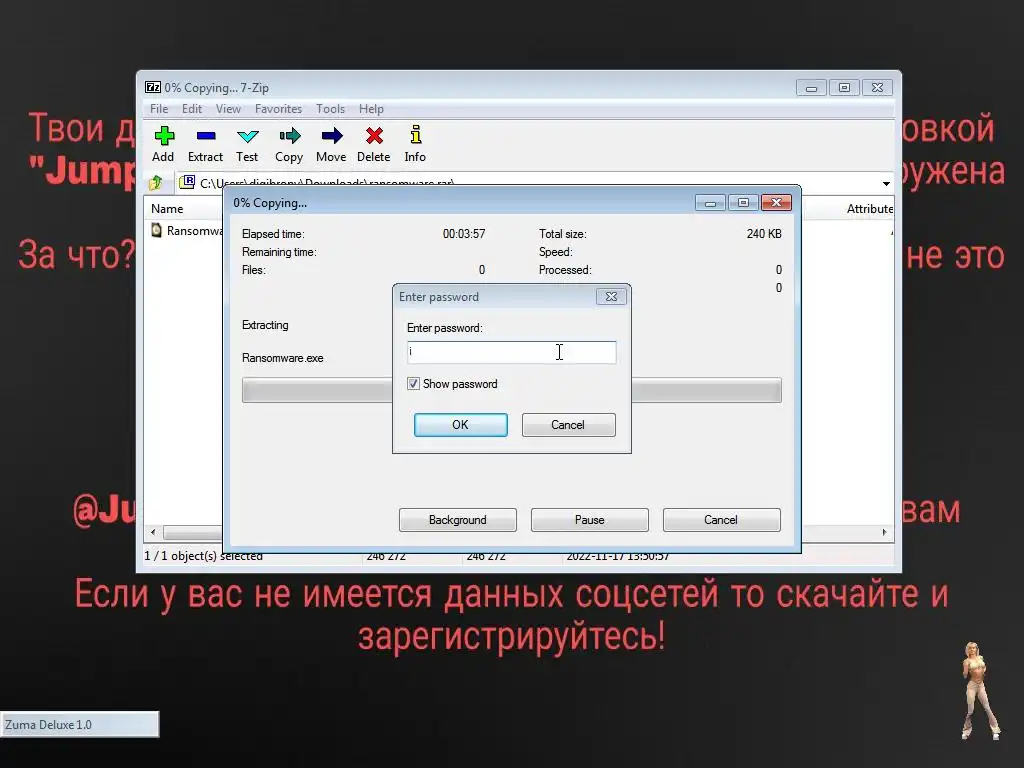The image size is (1024, 768).
Task: Click the extraction progress bar
Action: pyautogui.click(x=511, y=390)
